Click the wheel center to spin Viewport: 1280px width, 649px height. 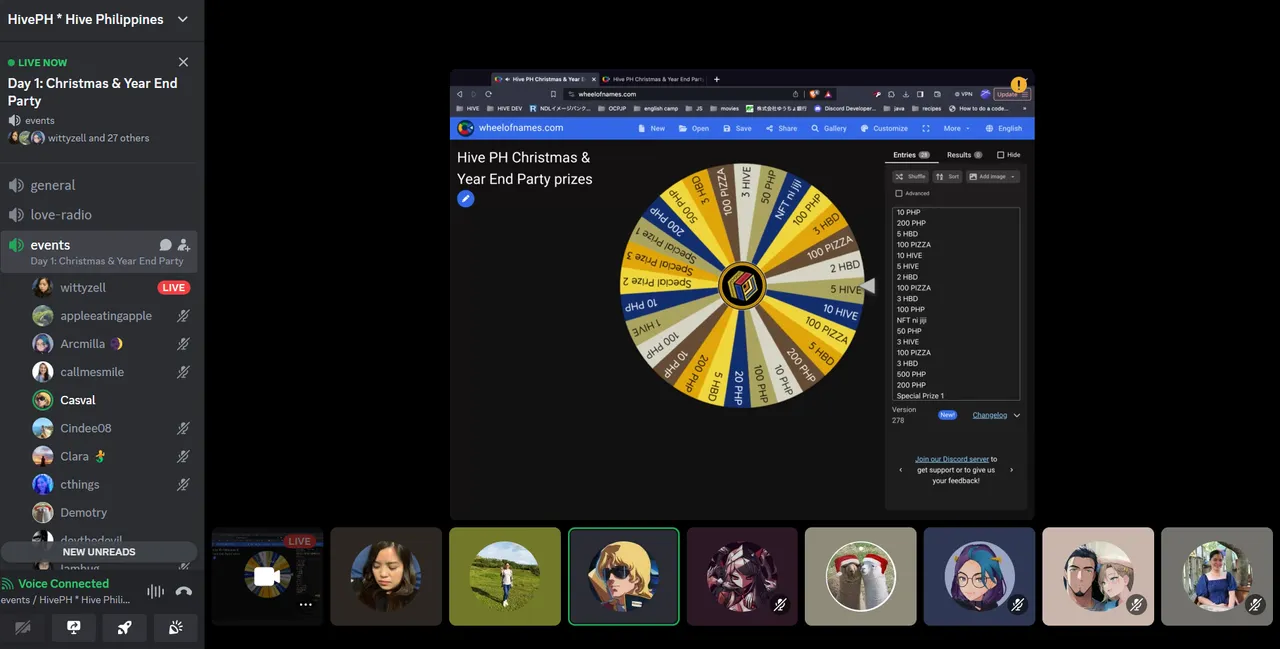[742, 286]
